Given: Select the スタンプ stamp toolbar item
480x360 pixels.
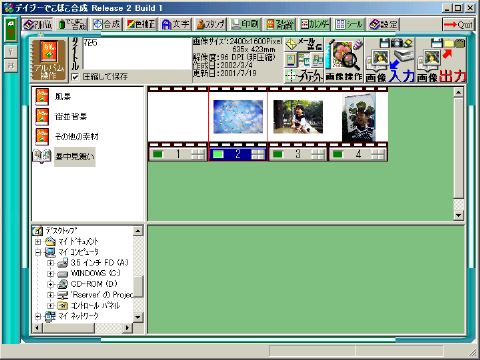Looking at the screenshot, I should [x=211, y=24].
